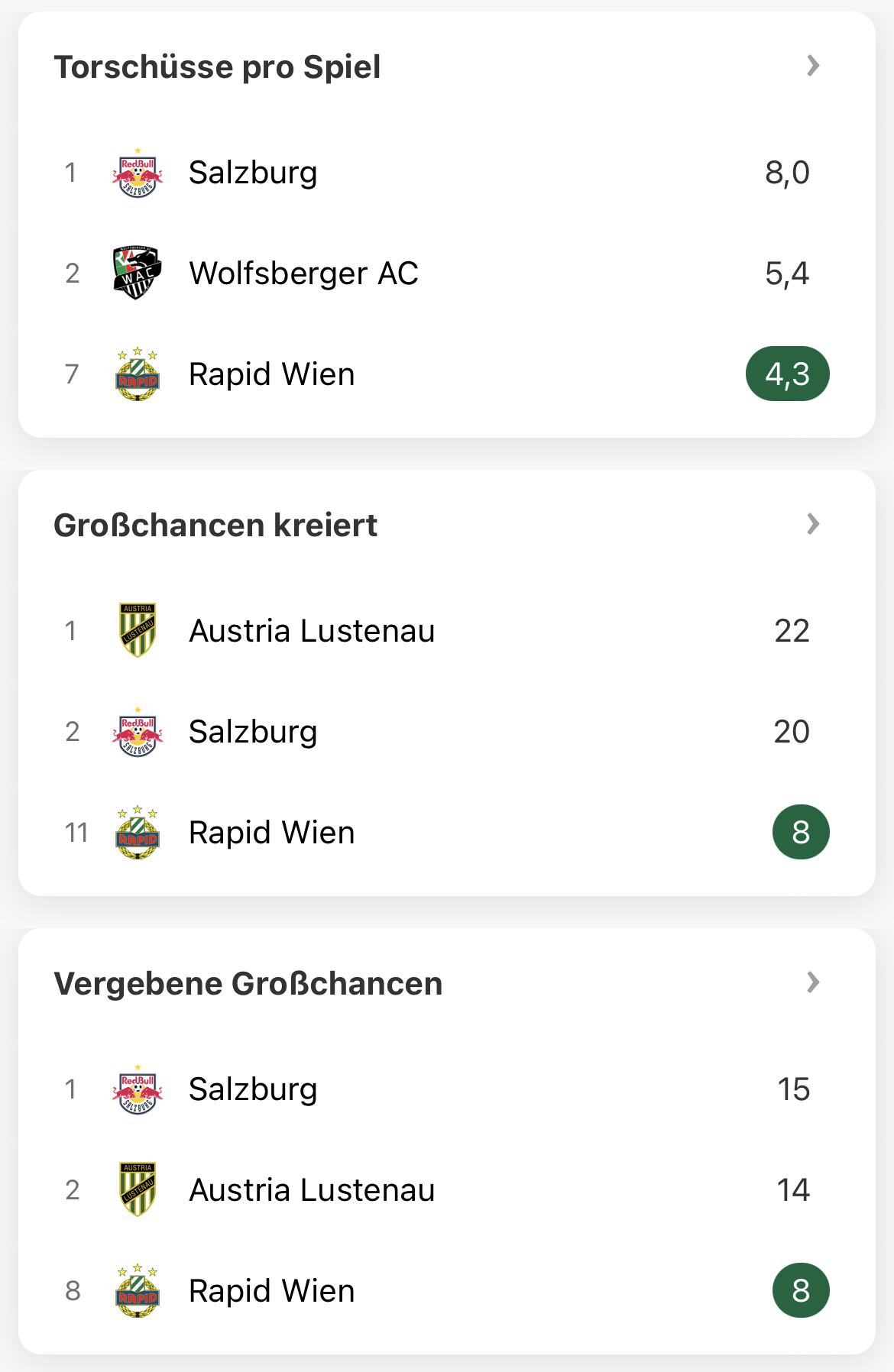Open the Torschüsse pro Spiel heading
This screenshot has width=894, height=1372.
click(x=217, y=67)
